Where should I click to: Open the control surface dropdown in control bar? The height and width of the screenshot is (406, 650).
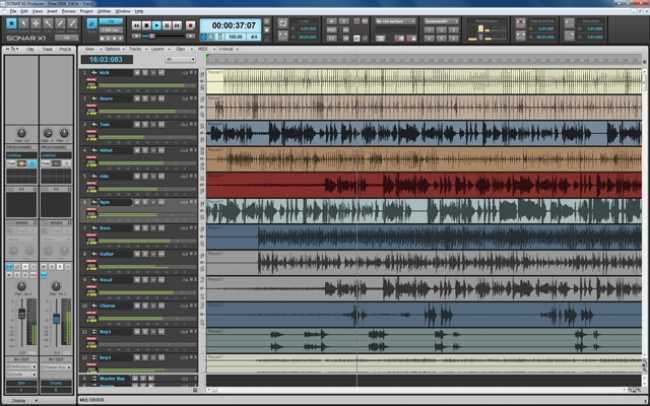pos(395,21)
